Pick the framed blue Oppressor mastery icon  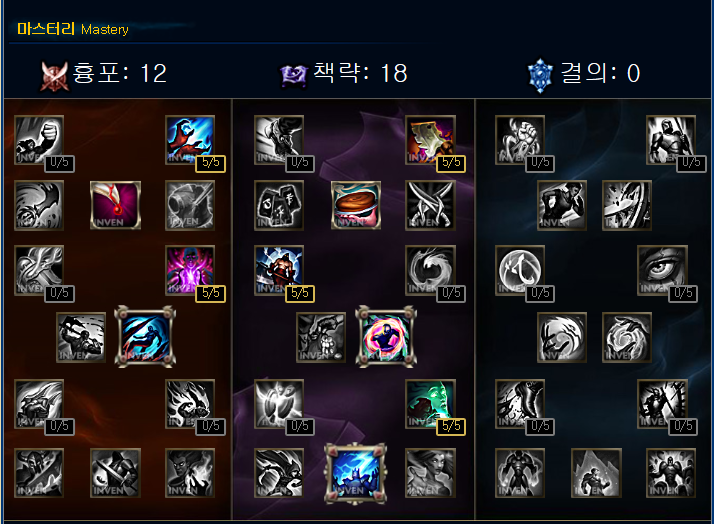(x=145, y=336)
